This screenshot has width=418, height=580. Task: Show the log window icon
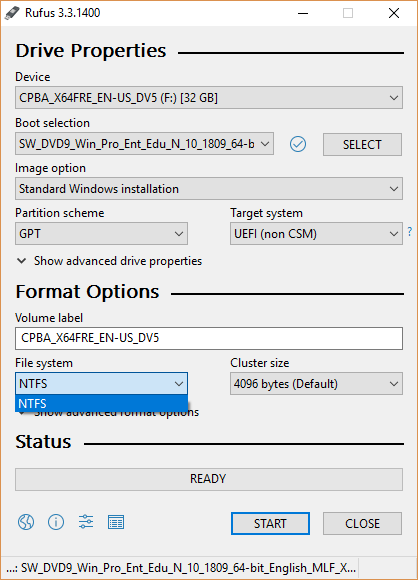(116, 522)
